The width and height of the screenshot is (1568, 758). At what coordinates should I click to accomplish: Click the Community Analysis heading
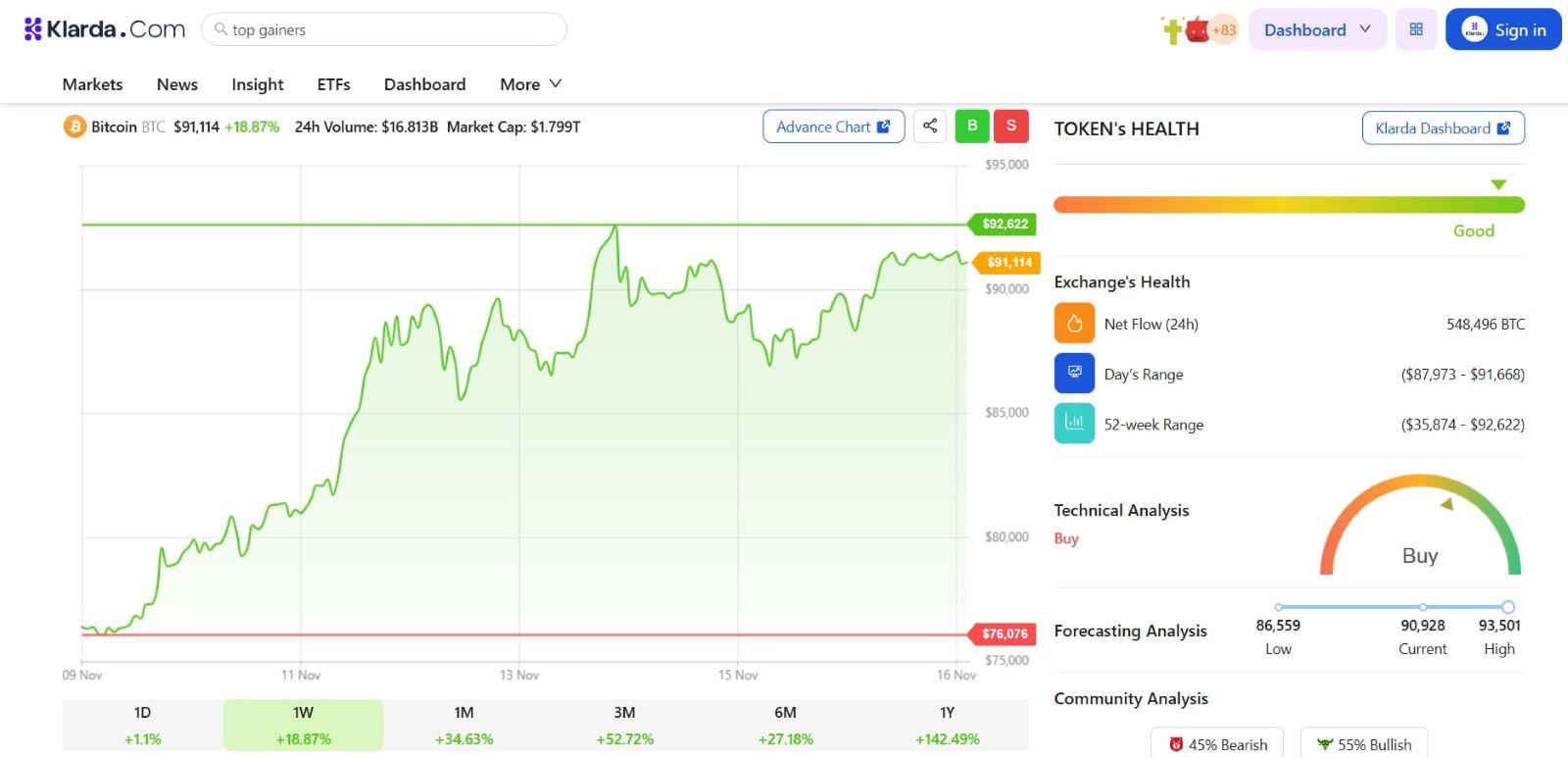(1131, 698)
